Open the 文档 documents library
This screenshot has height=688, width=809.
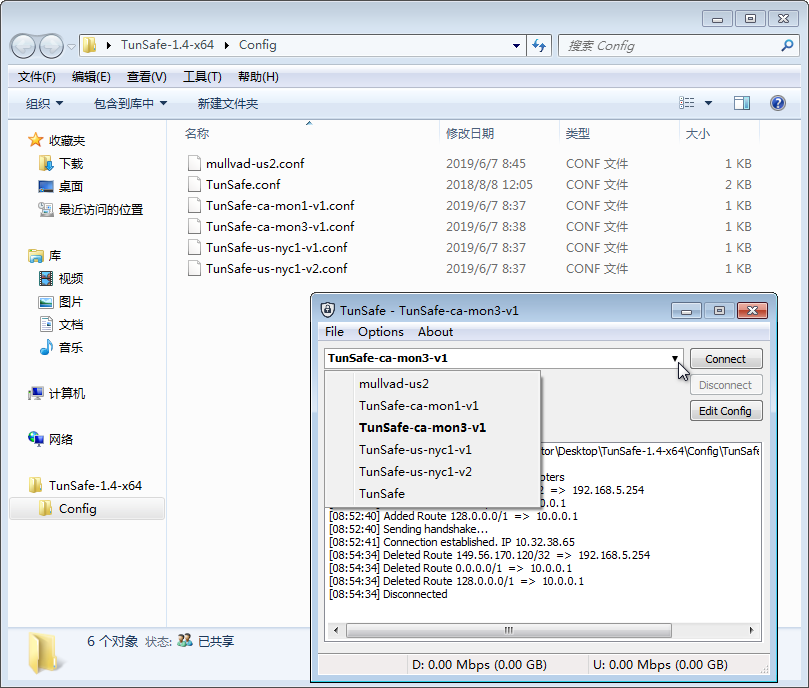click(x=61, y=325)
